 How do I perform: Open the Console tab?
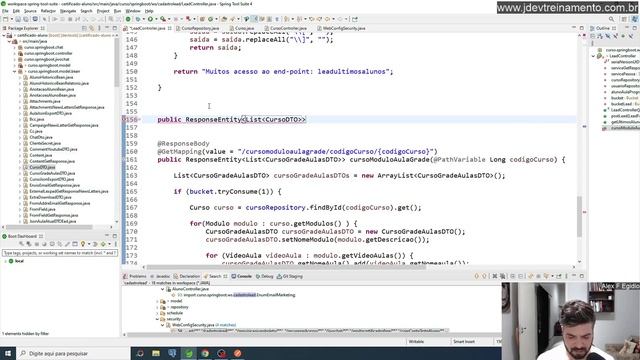242,276
